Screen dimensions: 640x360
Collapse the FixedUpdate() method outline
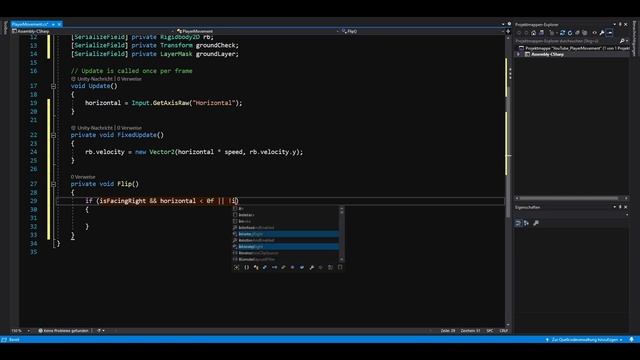tap(53, 135)
